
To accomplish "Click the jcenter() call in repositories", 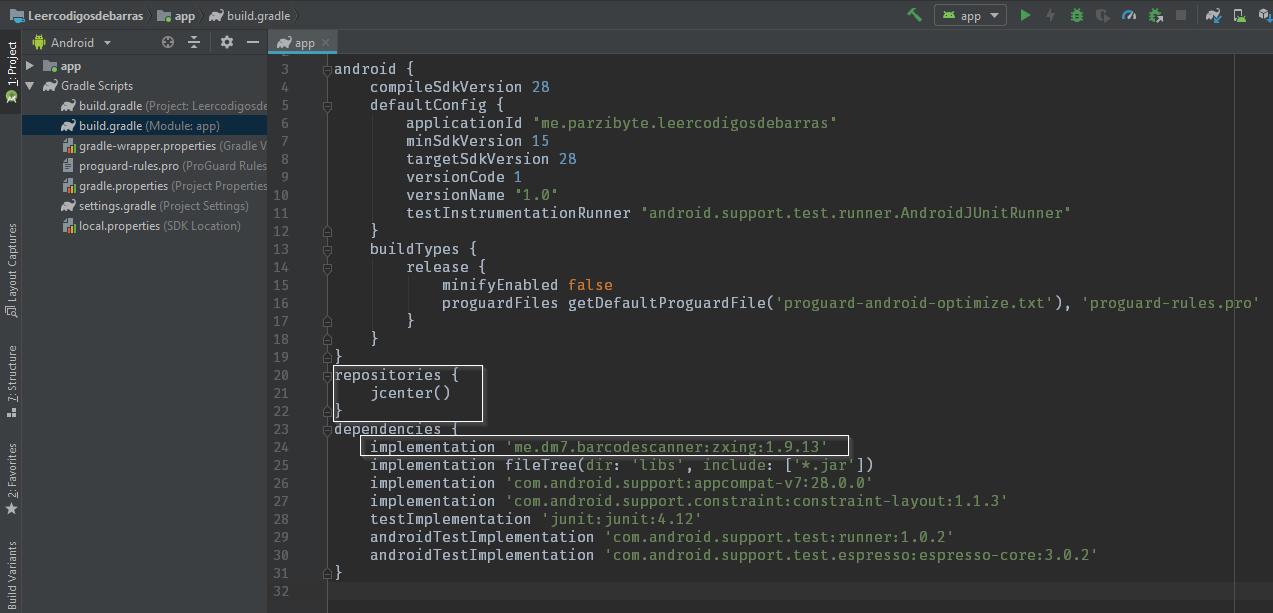I will [410, 393].
